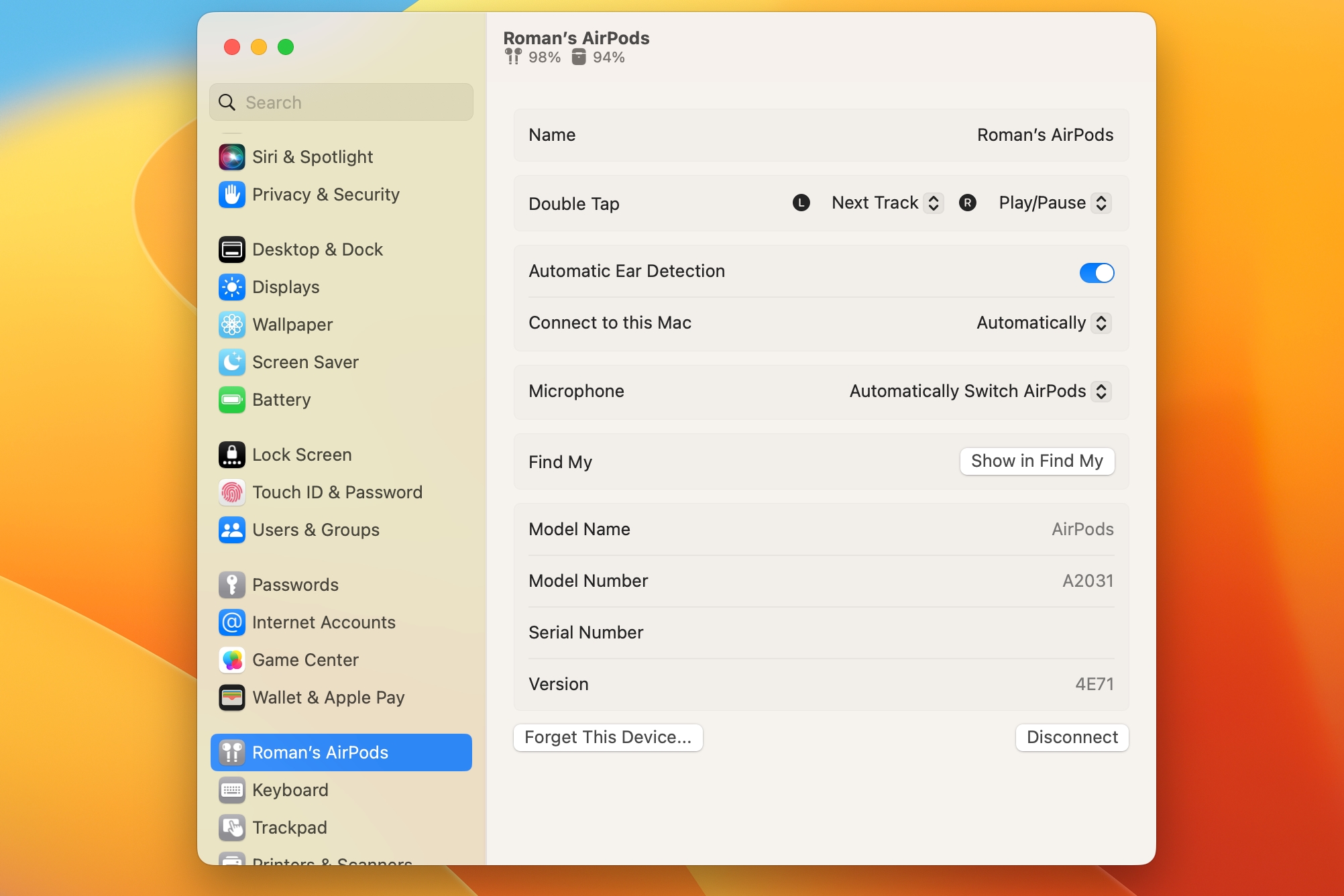The height and width of the screenshot is (896, 1344).
Task: Open Desktop & Dock settings
Action: pos(231,249)
